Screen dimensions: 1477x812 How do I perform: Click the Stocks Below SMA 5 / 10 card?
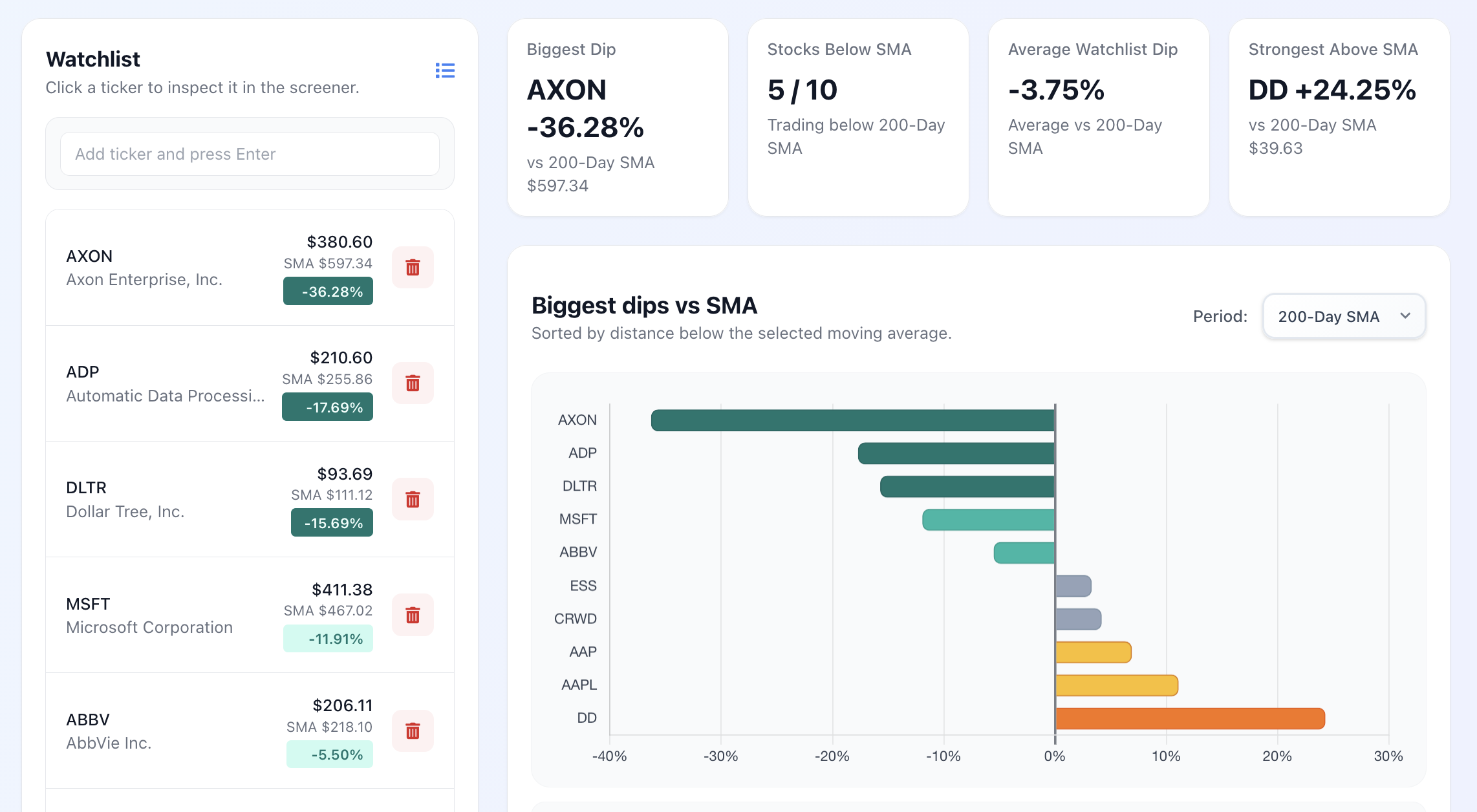click(858, 117)
